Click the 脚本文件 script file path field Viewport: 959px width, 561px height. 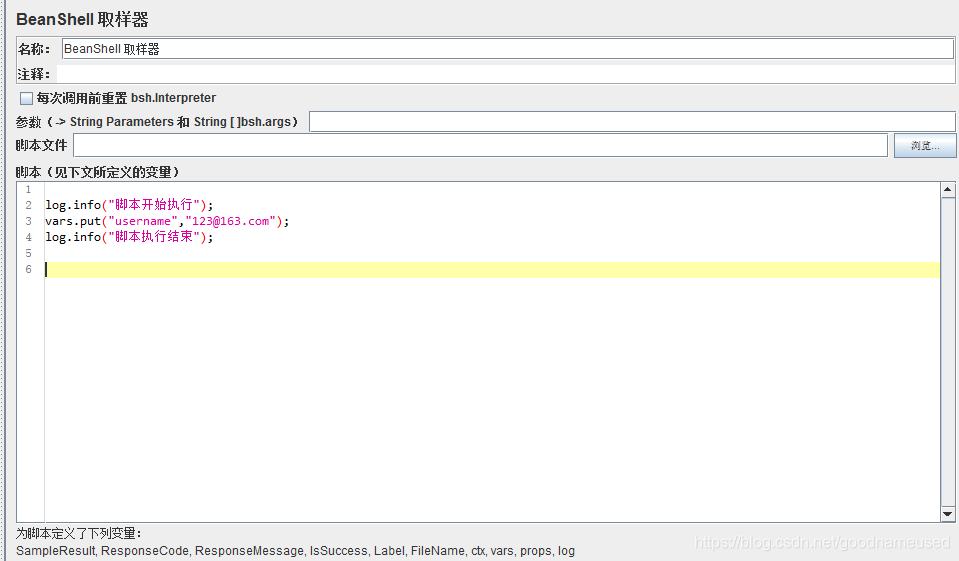pos(480,146)
